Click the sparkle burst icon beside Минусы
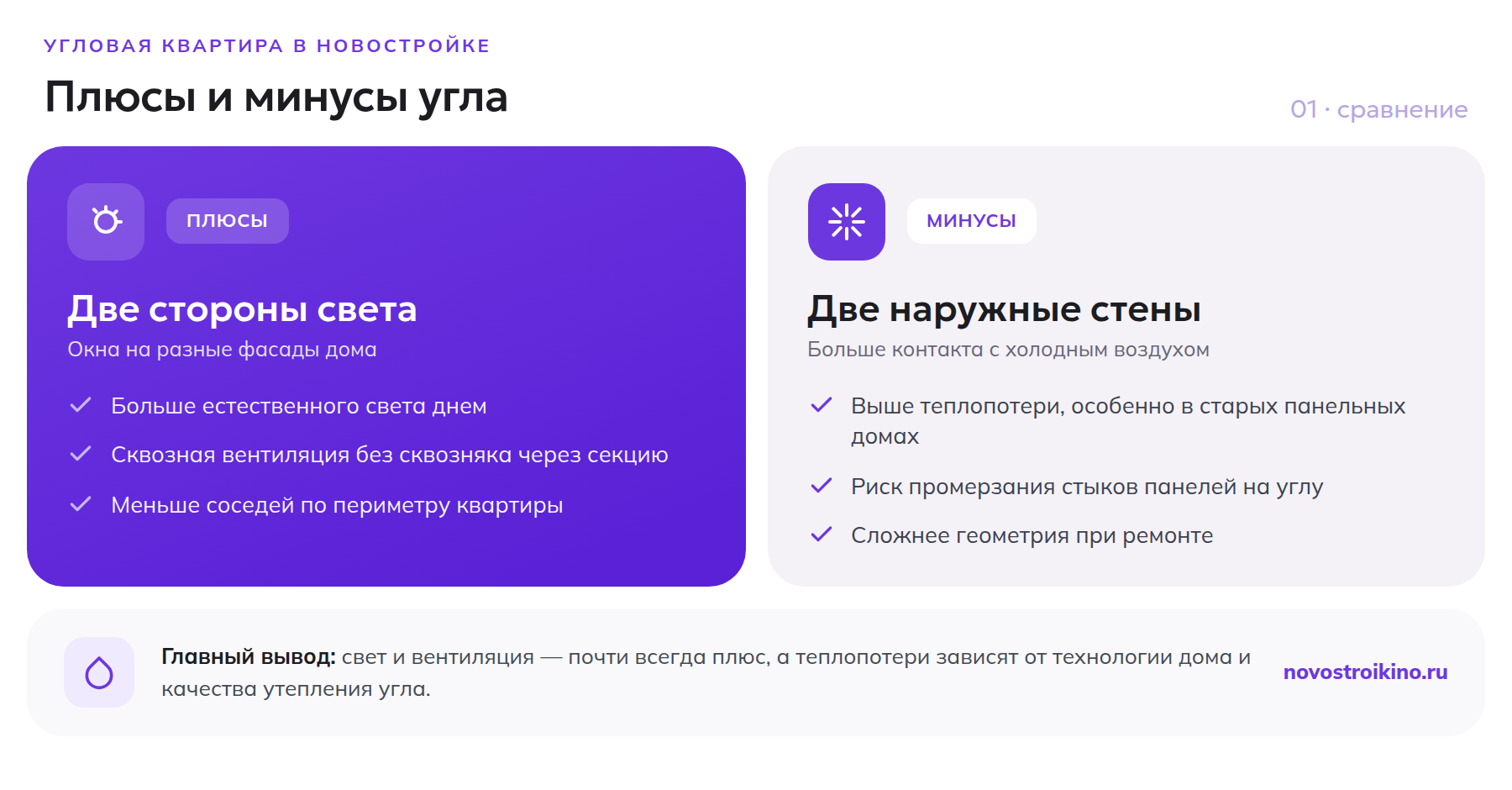Viewport: 1512px width, 790px height. click(846, 222)
